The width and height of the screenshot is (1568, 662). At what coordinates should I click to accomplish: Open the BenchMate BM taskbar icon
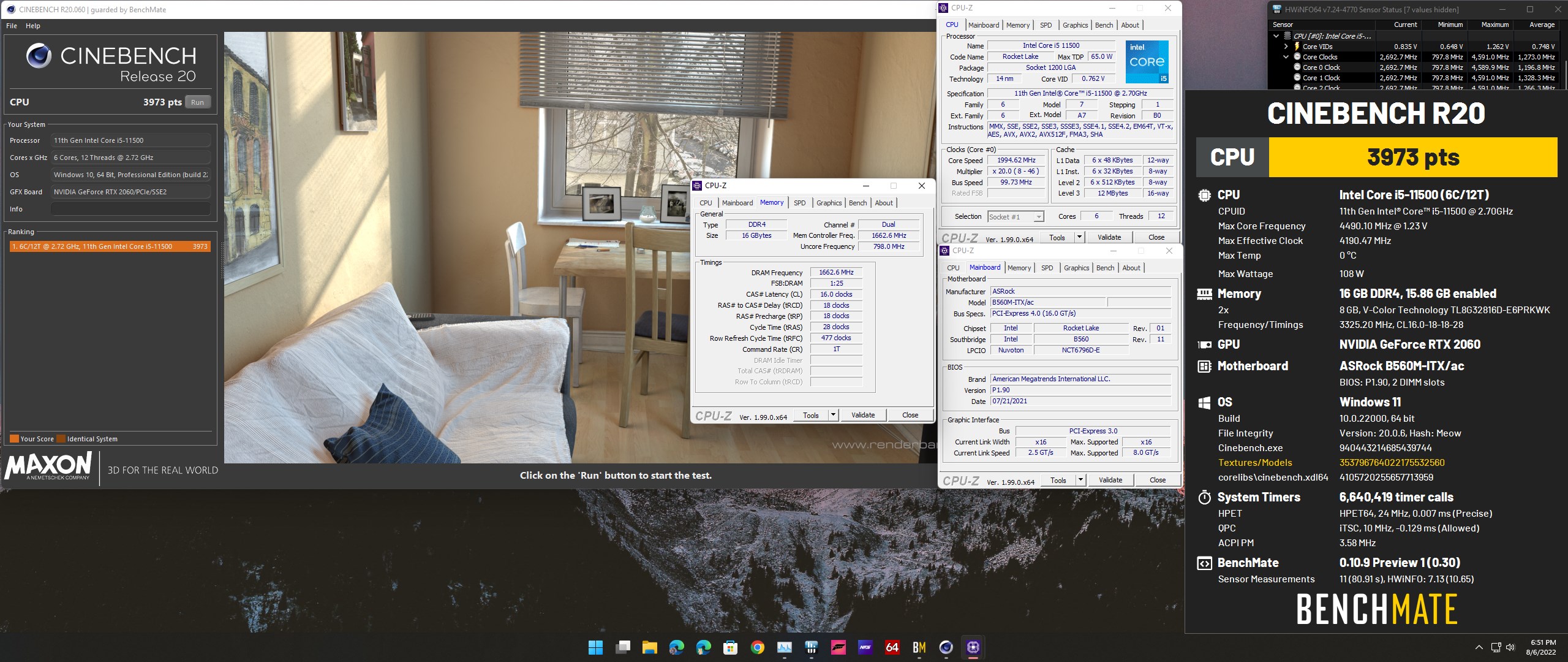[919, 647]
